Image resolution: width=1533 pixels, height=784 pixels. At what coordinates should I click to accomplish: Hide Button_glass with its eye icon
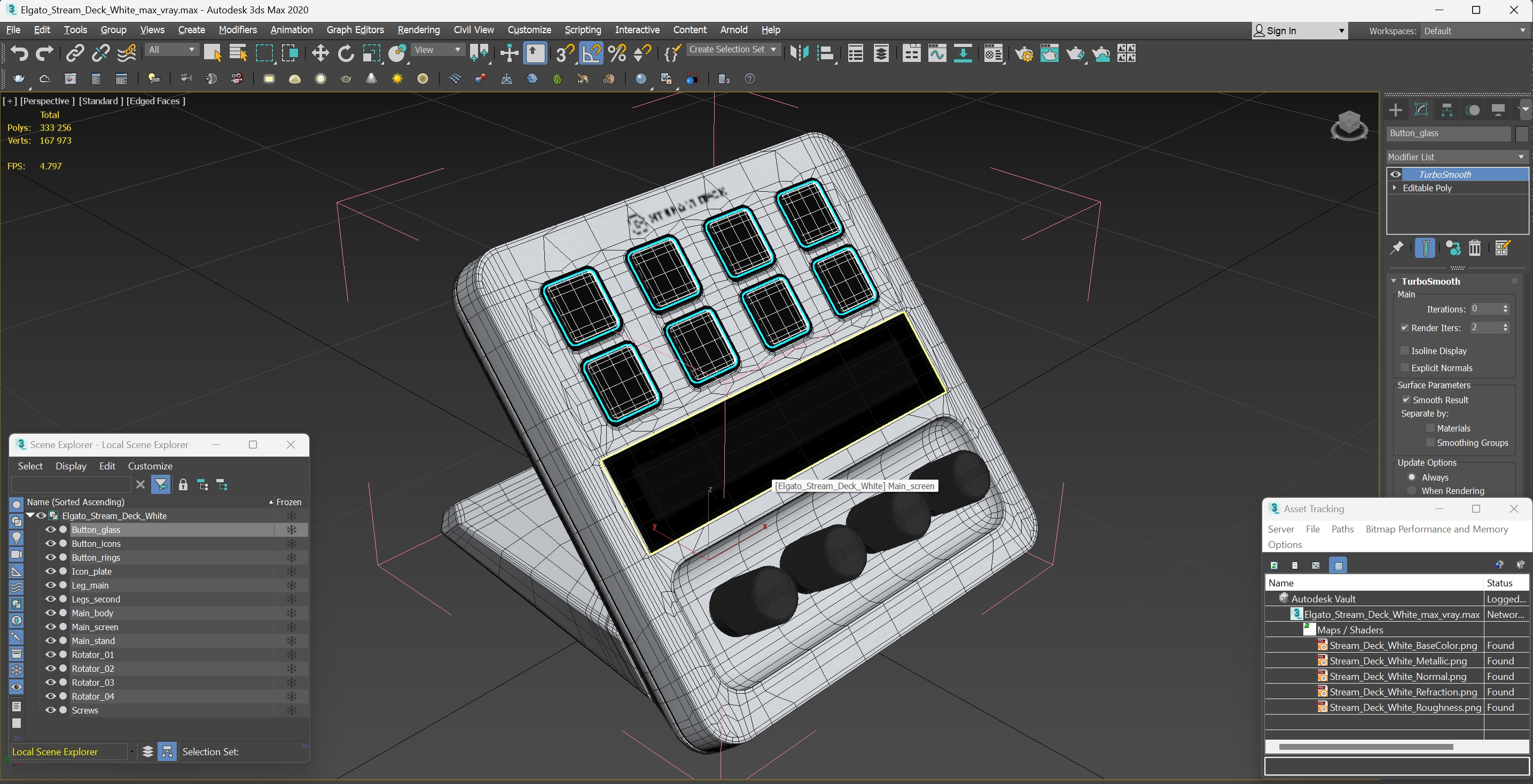[50, 529]
